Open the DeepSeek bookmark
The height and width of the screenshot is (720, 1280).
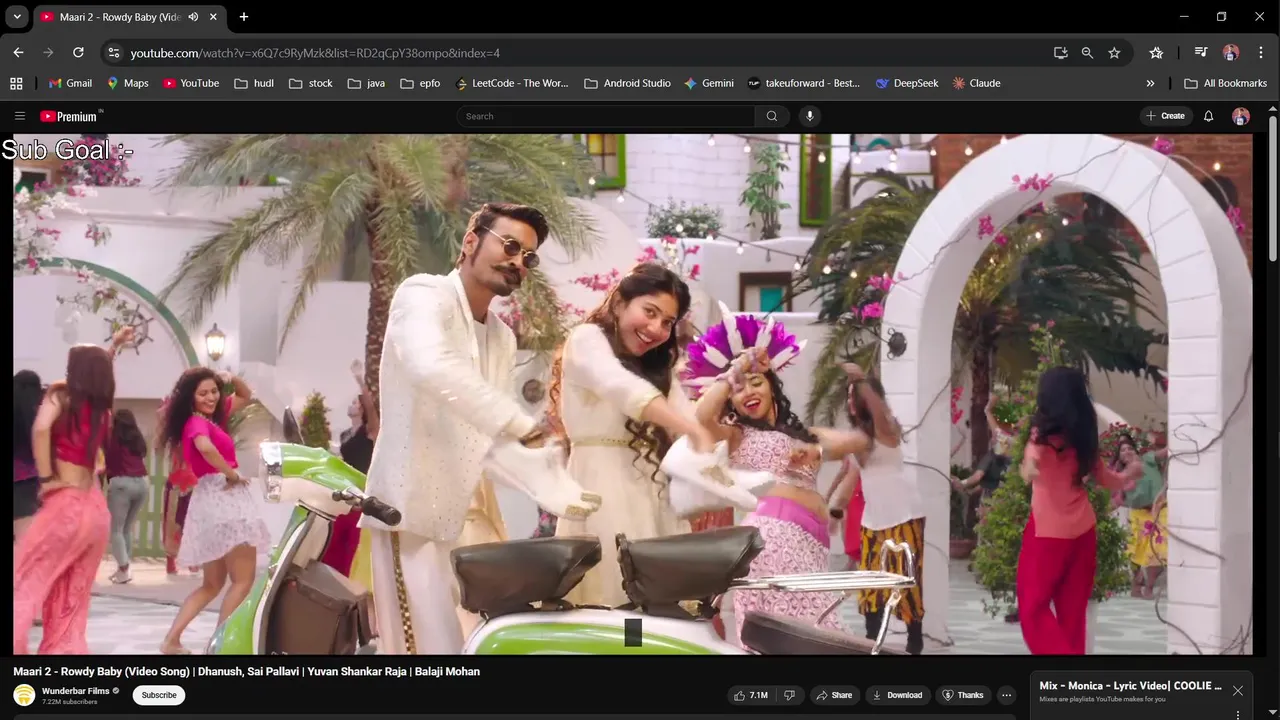coord(907,83)
